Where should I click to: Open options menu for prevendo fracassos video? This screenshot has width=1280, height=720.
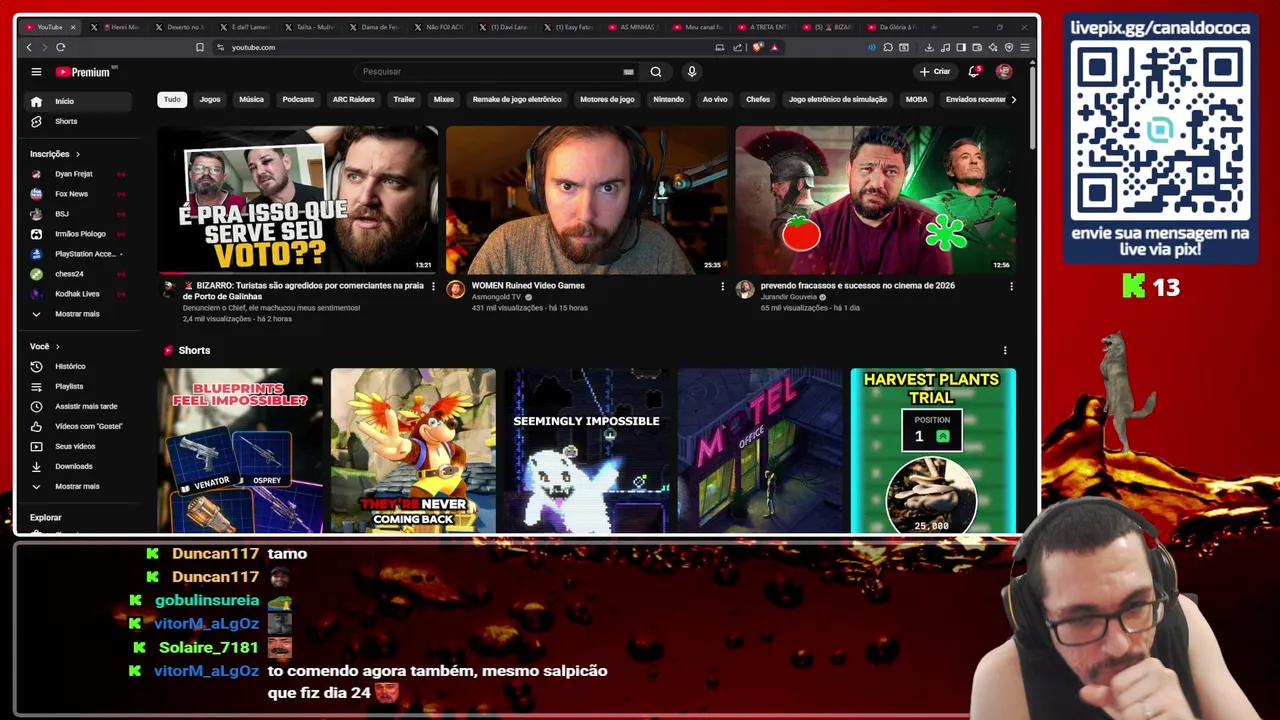[x=1011, y=287]
